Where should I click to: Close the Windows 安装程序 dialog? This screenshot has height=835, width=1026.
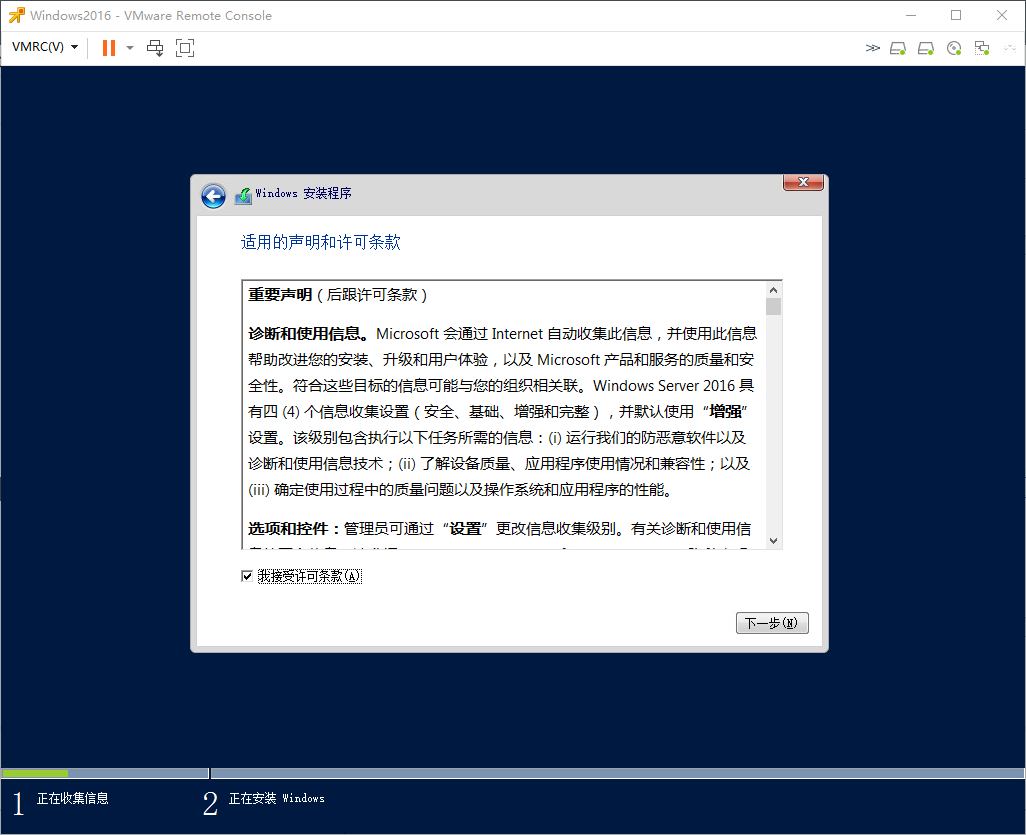click(804, 182)
